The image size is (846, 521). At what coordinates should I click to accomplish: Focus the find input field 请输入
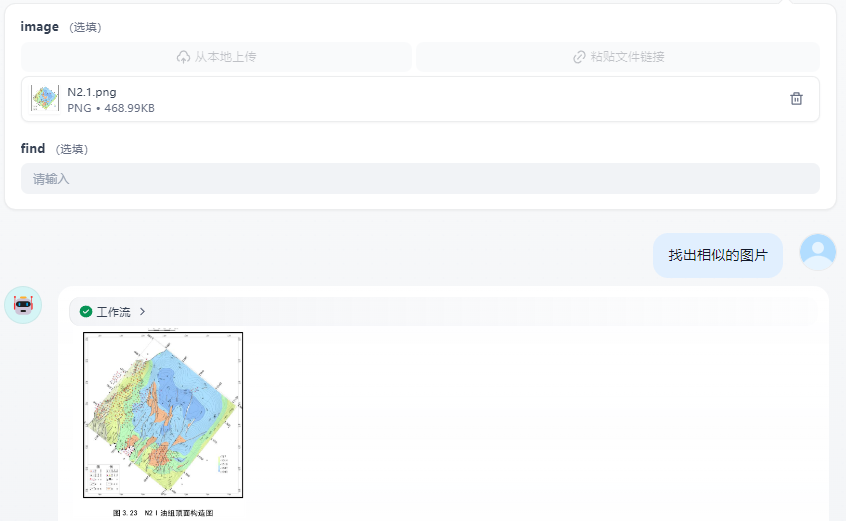click(x=420, y=179)
